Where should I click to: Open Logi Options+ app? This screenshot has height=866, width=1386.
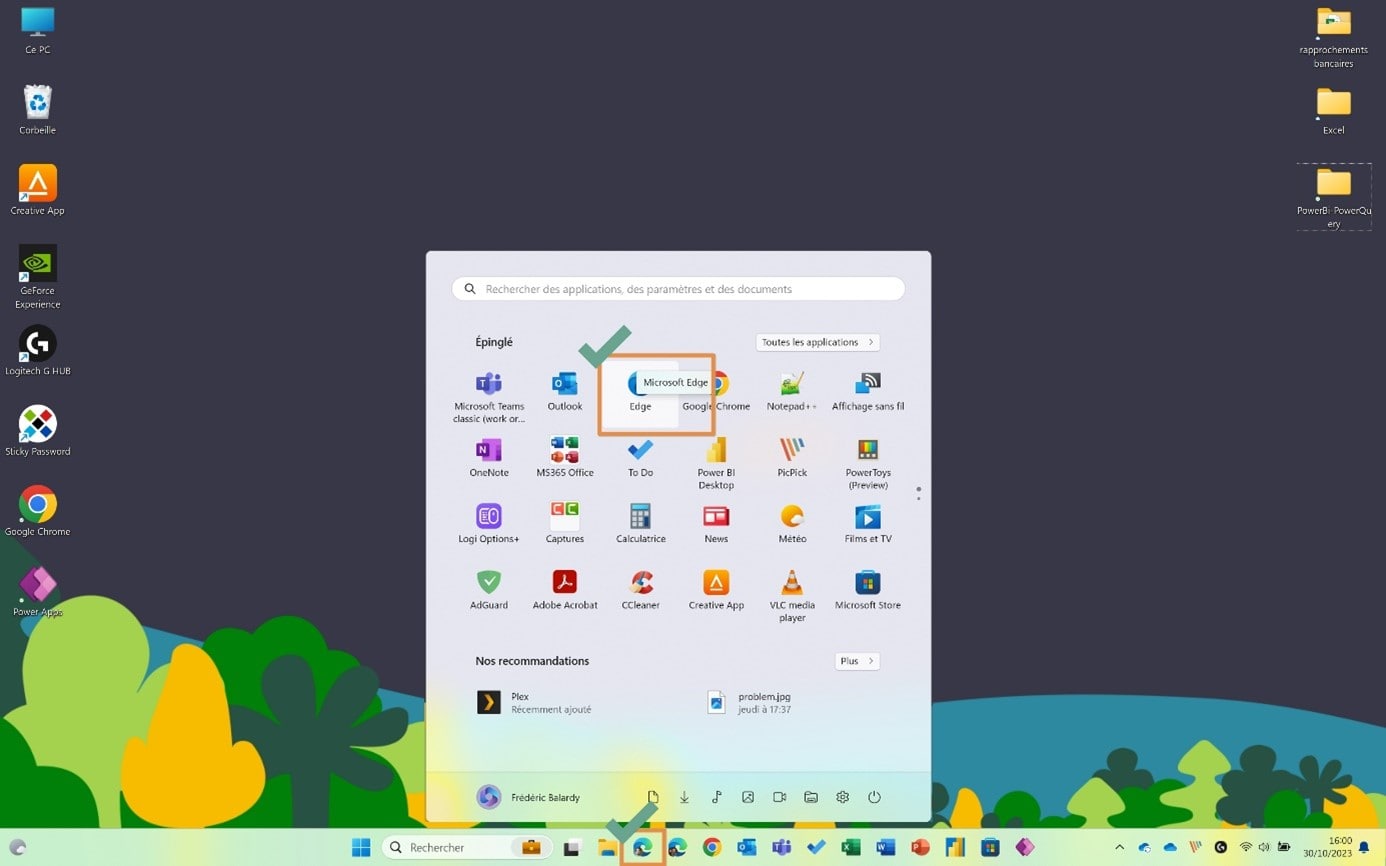pos(489,524)
